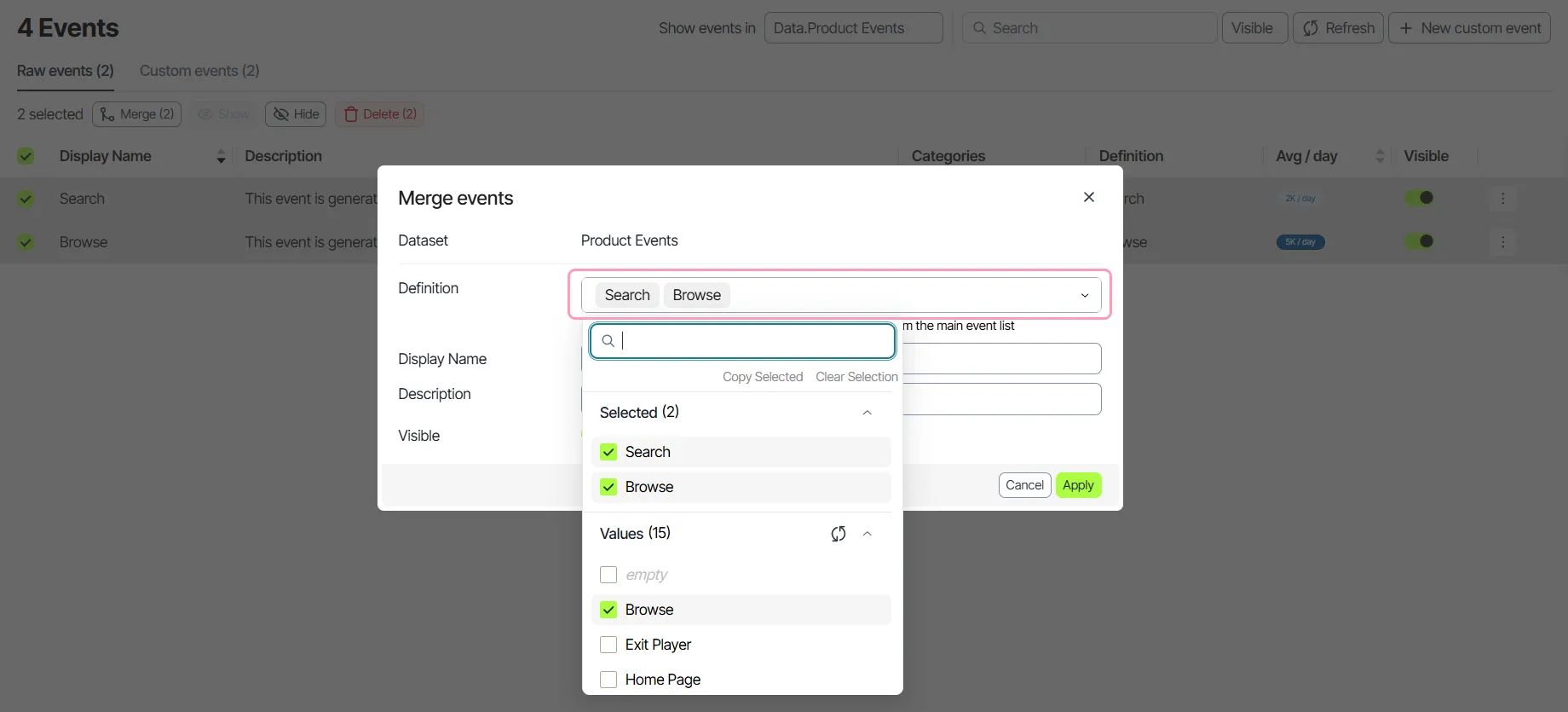1568x712 pixels.
Task: Open the Search row's three-dot menu
Action: (x=1502, y=199)
